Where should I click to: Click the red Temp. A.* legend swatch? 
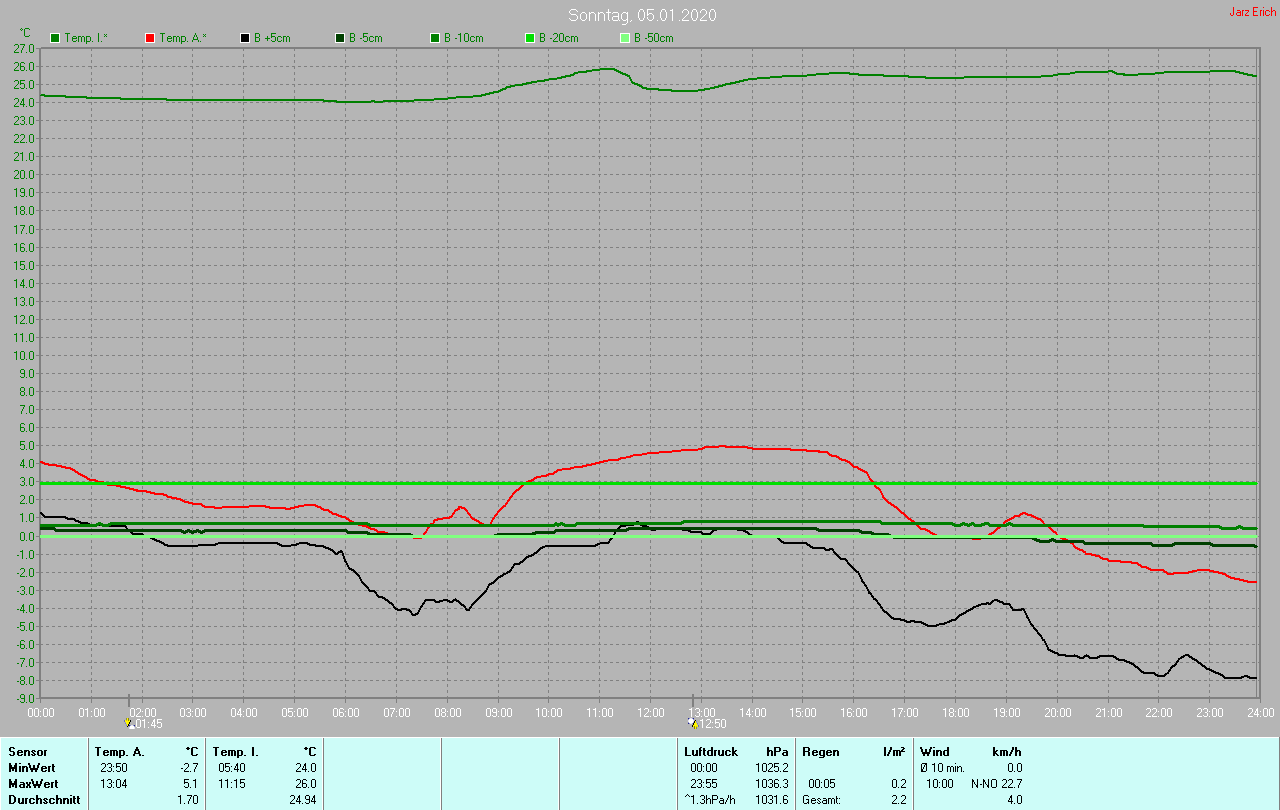tap(150, 38)
